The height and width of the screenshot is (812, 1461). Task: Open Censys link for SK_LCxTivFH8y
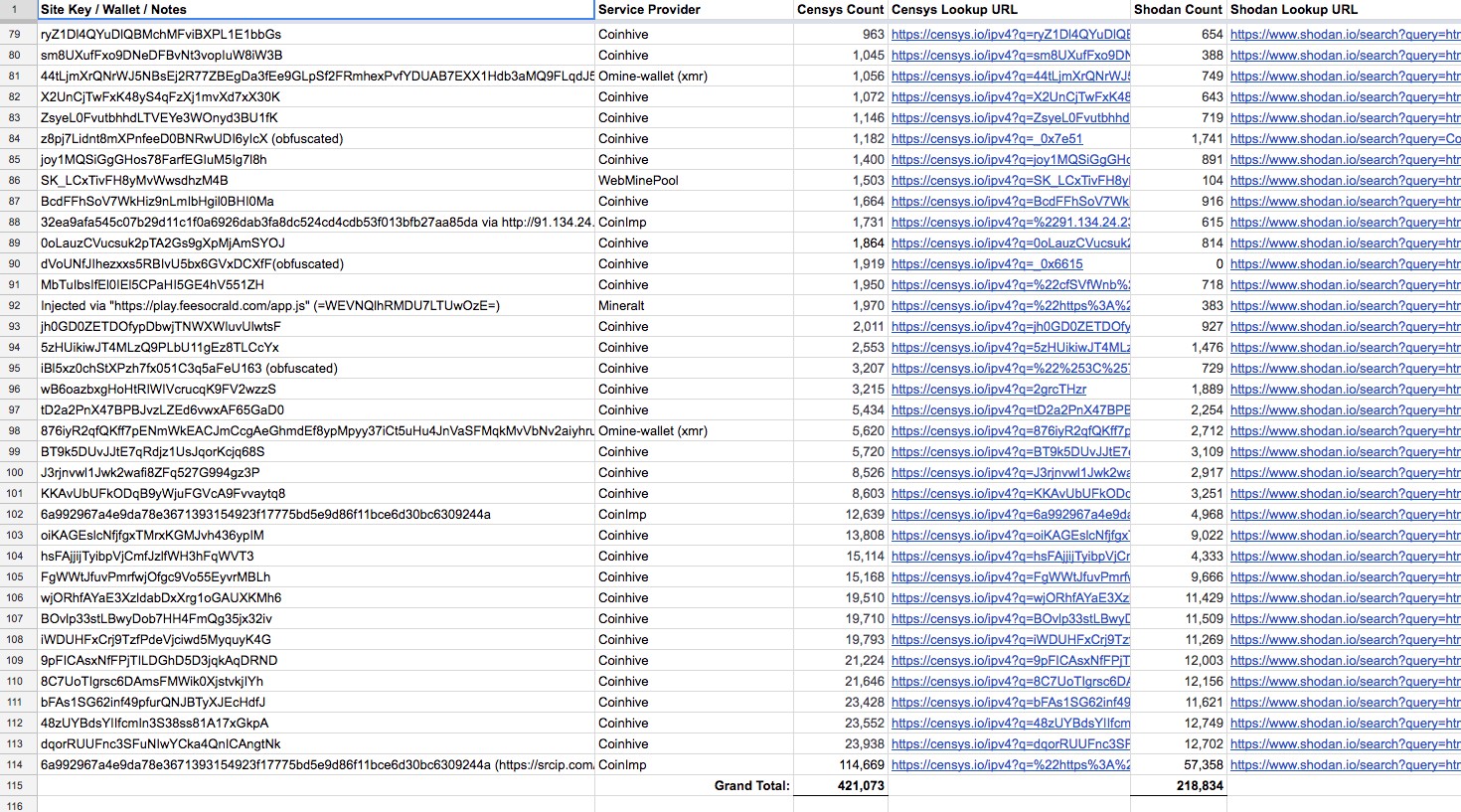click(1011, 180)
